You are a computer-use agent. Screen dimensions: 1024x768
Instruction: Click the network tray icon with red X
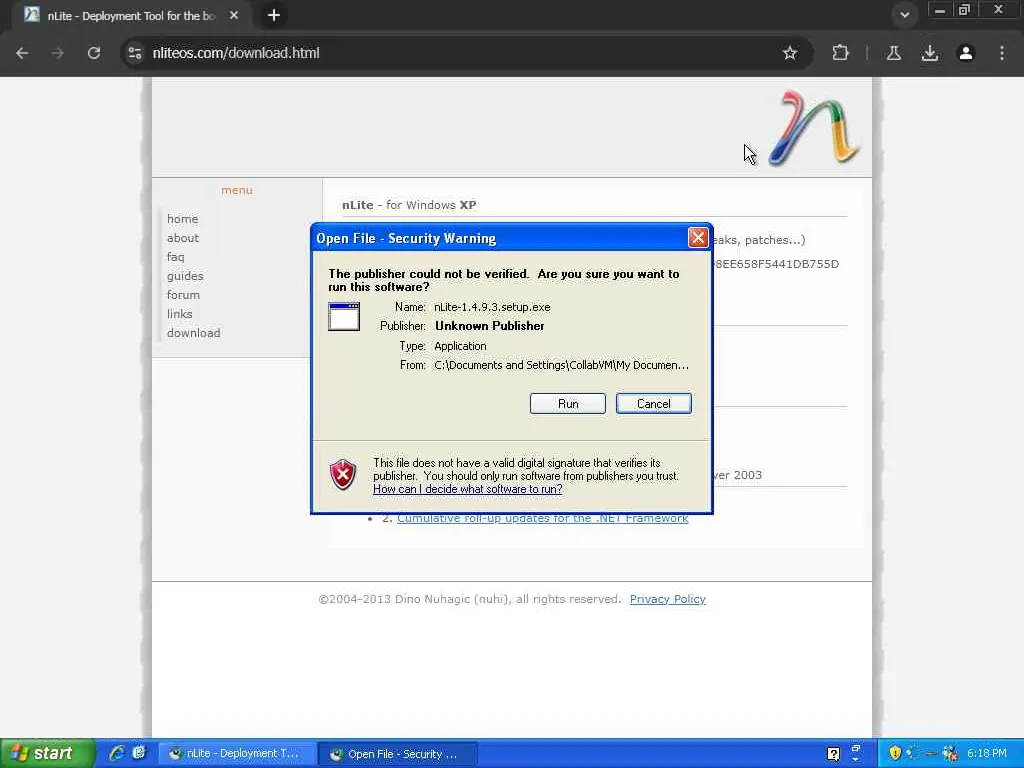950,753
